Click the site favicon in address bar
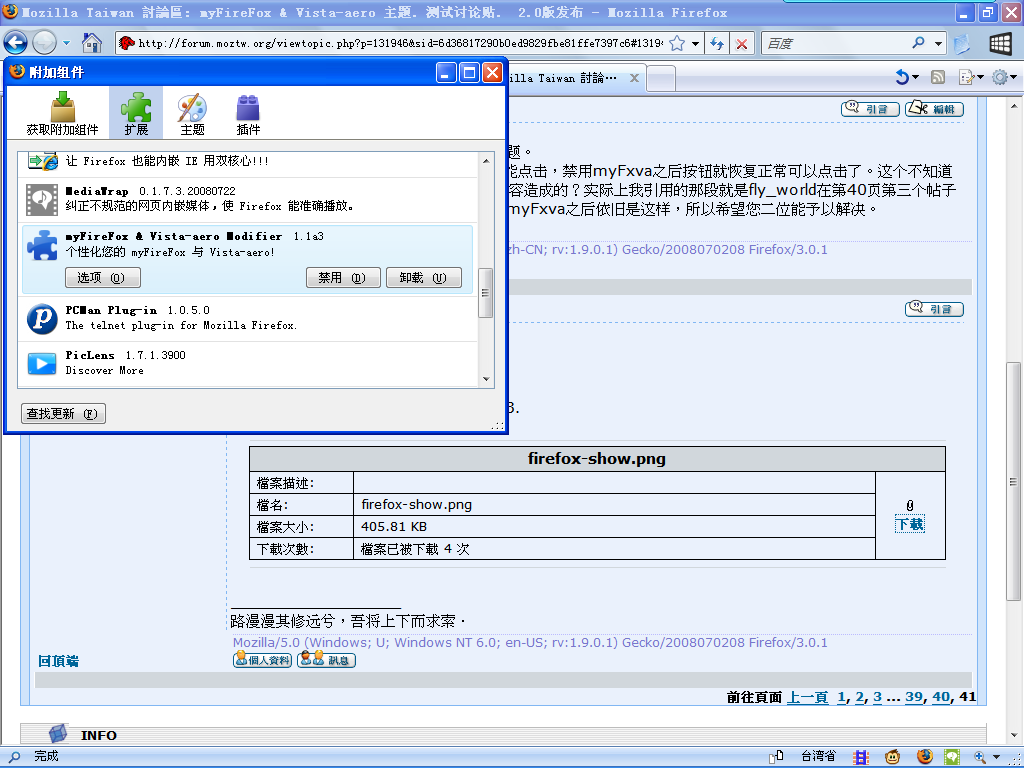Image resolution: width=1024 pixels, height=768 pixels. point(126,43)
